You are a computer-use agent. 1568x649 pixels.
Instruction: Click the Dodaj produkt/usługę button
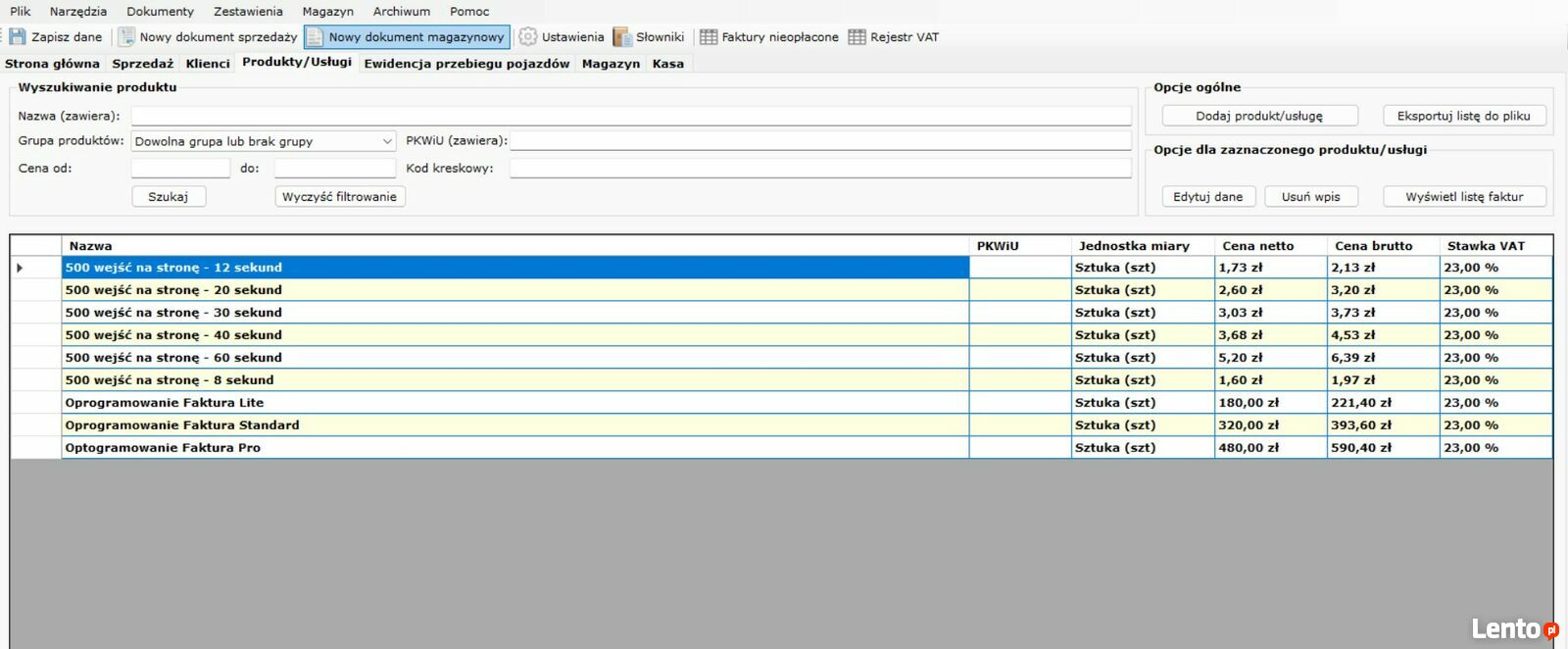click(x=1259, y=116)
